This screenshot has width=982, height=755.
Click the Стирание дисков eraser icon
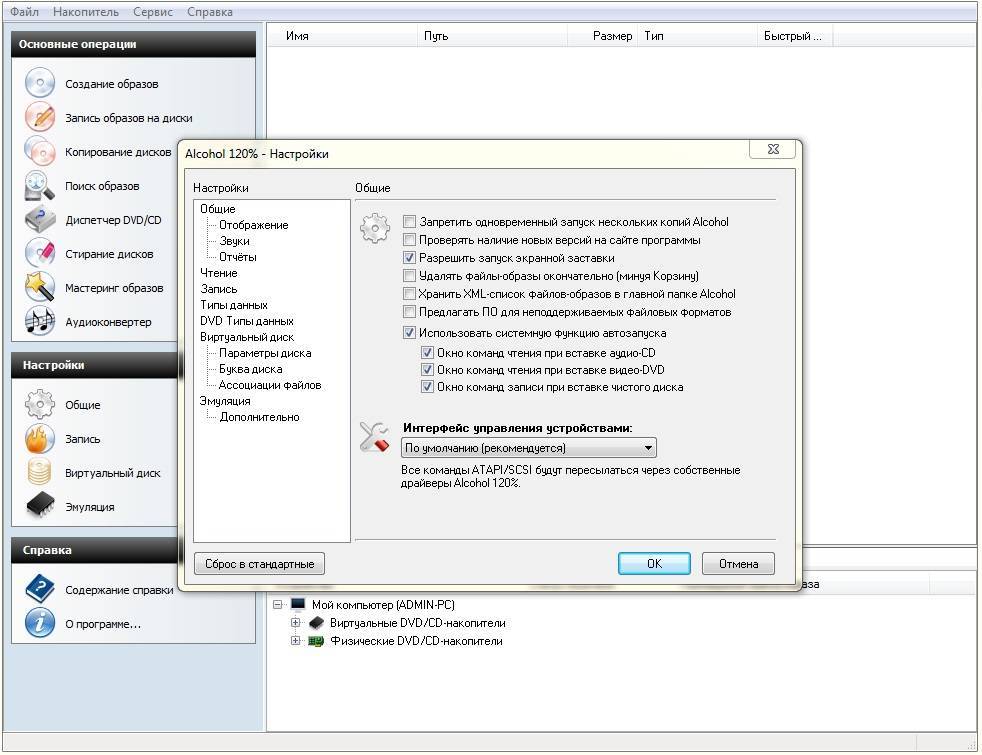pos(39,254)
